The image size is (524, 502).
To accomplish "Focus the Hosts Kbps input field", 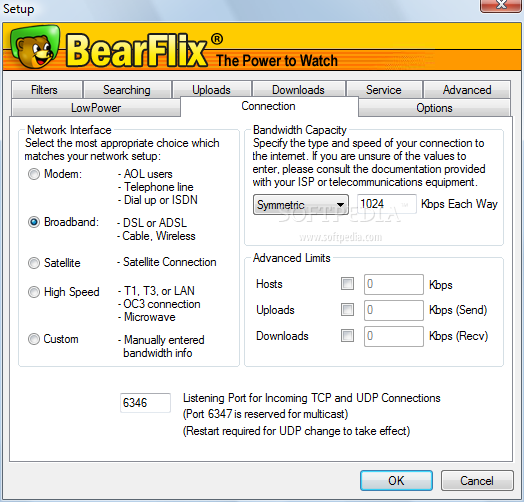I will click(x=394, y=284).
